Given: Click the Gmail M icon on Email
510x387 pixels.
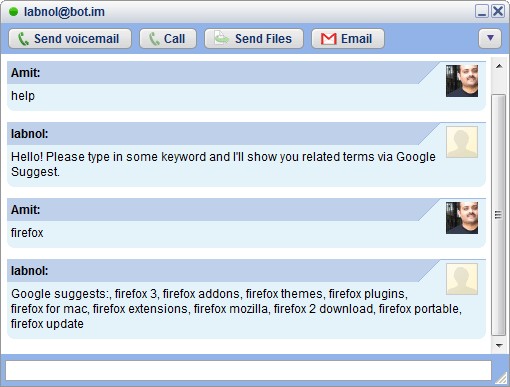Looking at the screenshot, I should (x=329, y=39).
